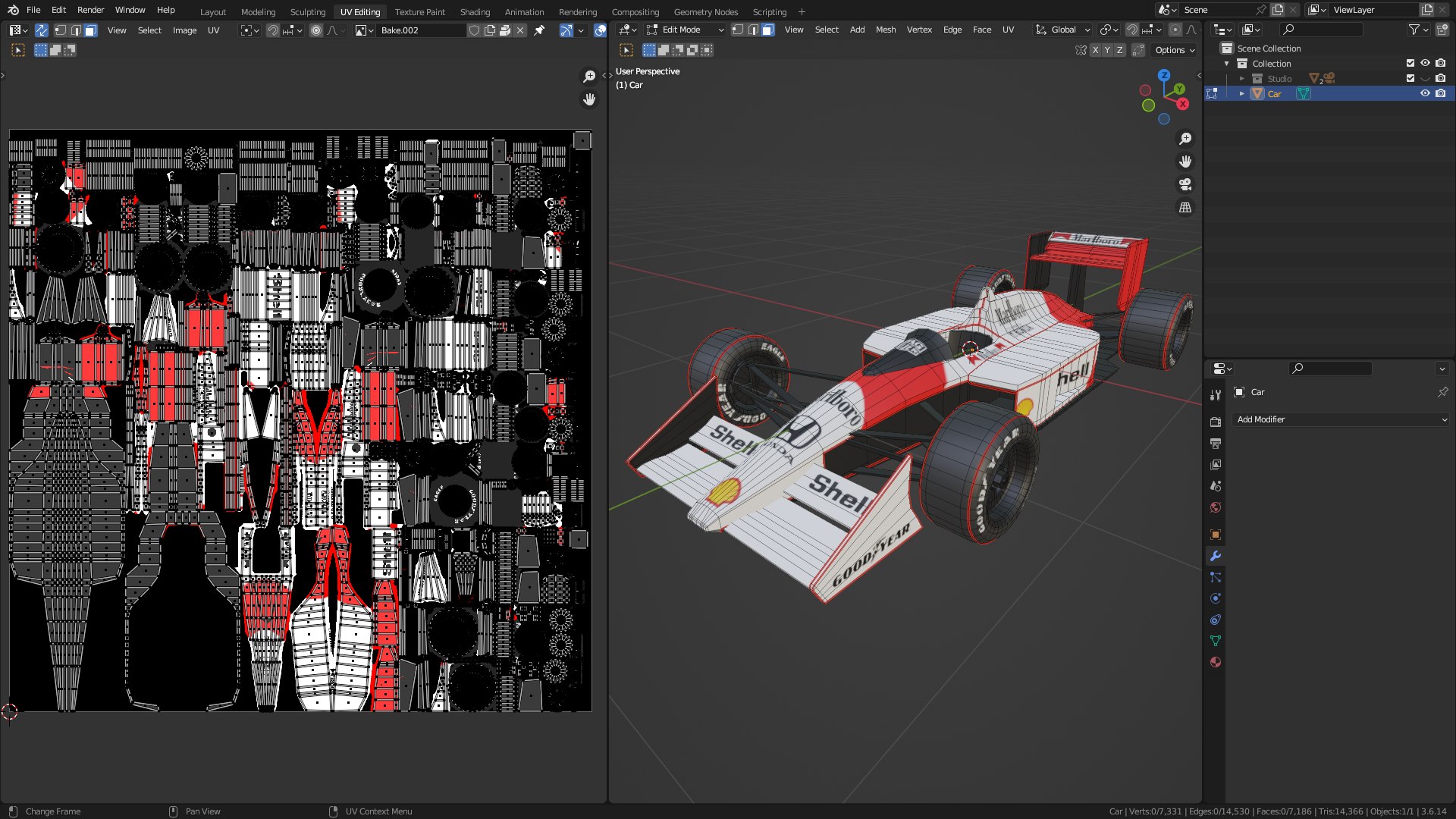1456x819 pixels.
Task: Toggle proportional editing in UV editor
Action: [x=316, y=30]
